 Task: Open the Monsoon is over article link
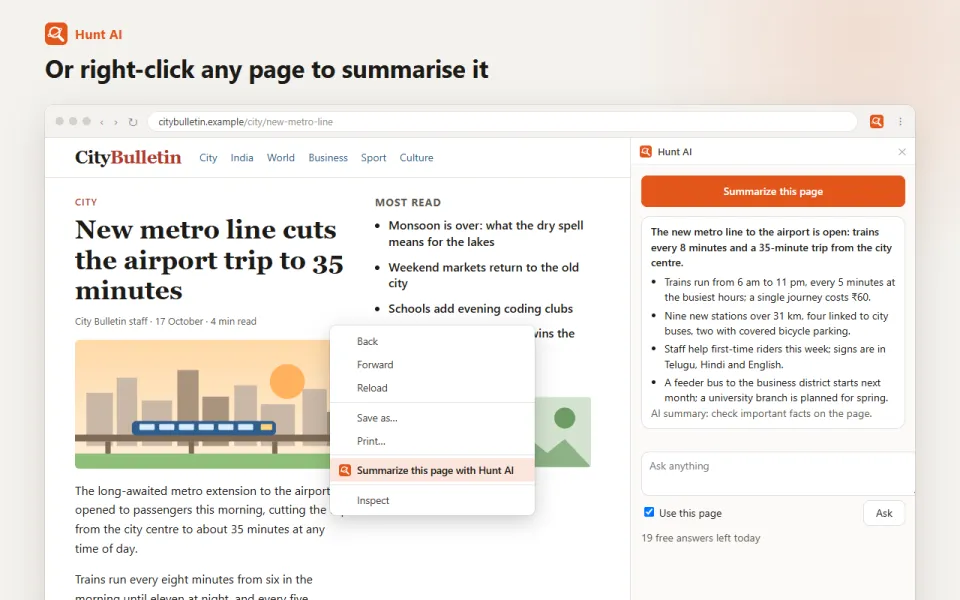coord(486,233)
